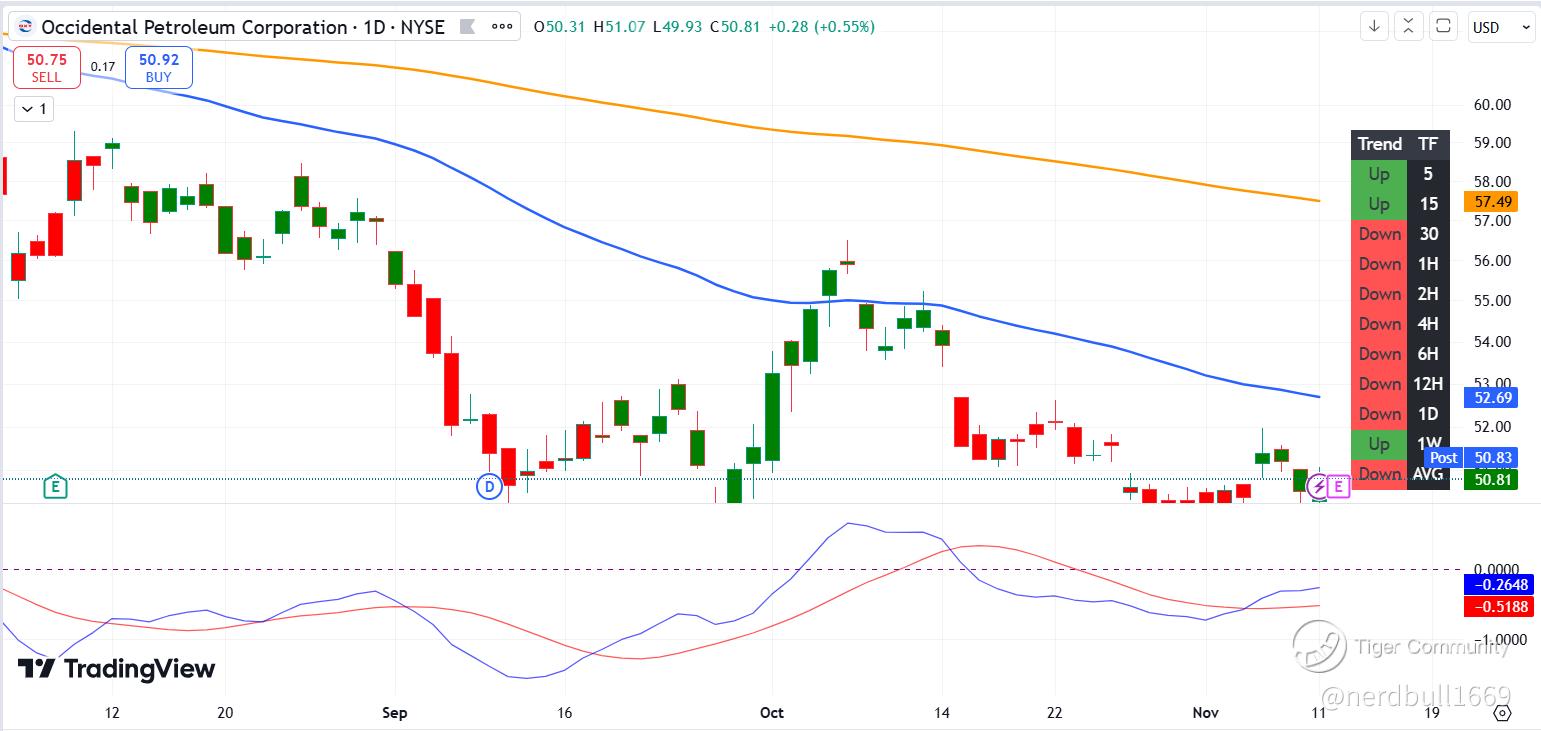Click the 56.00 price scale label

pos(1490,261)
